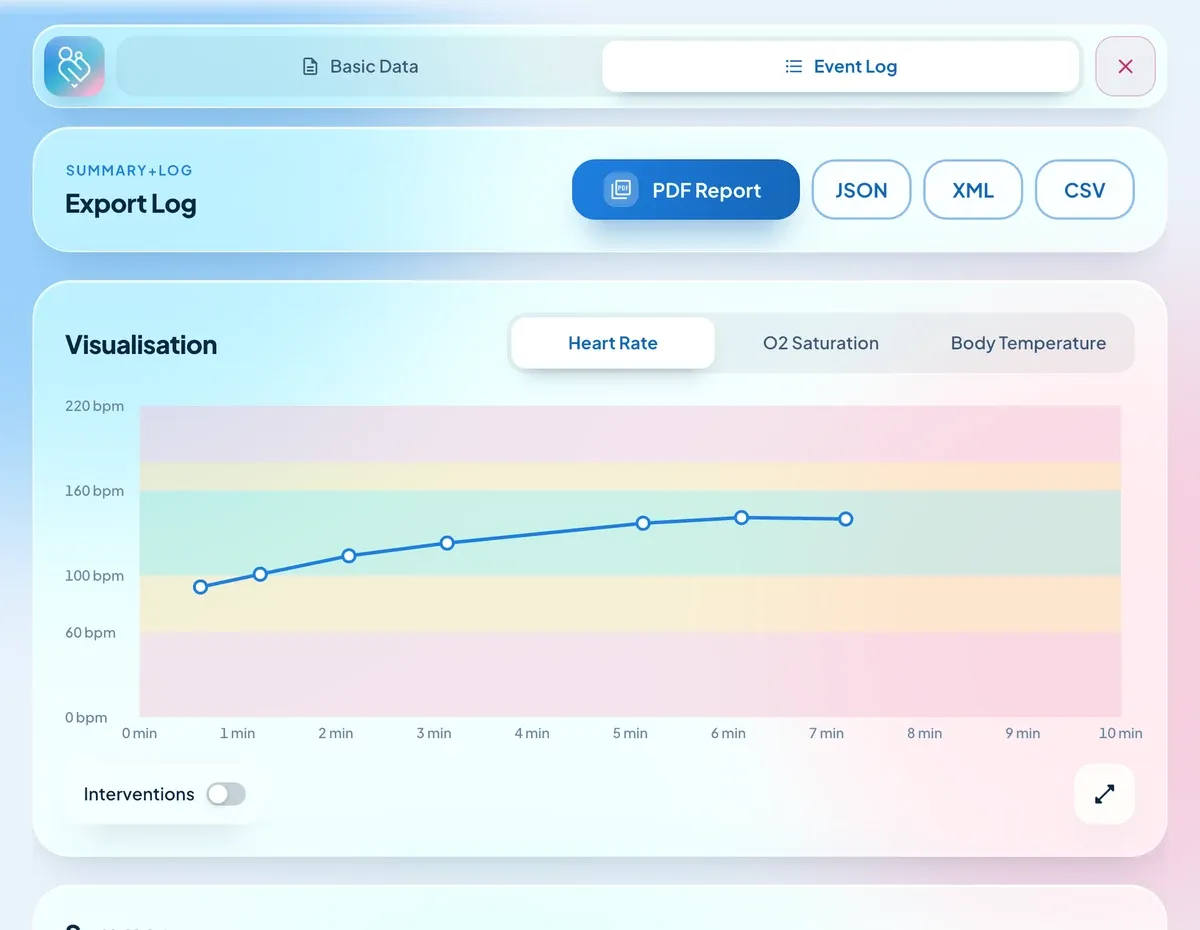Click the "100 bpm" axis label
The height and width of the screenshot is (930, 1200).
pyautogui.click(x=95, y=576)
